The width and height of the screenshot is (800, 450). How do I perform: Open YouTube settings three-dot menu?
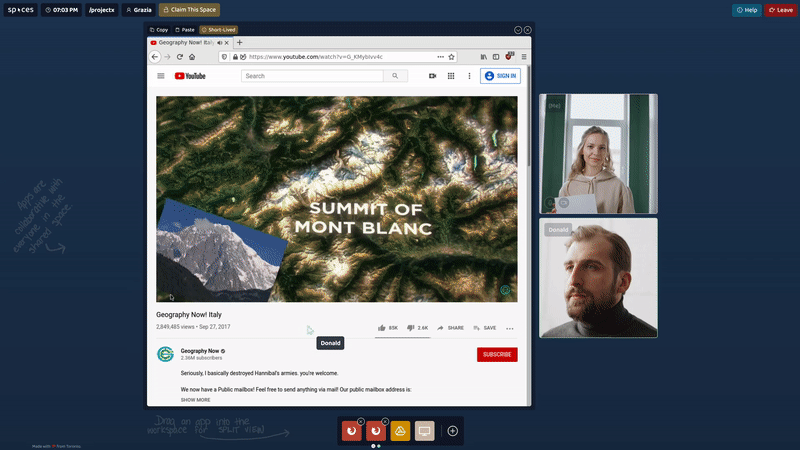pyautogui.click(x=469, y=76)
